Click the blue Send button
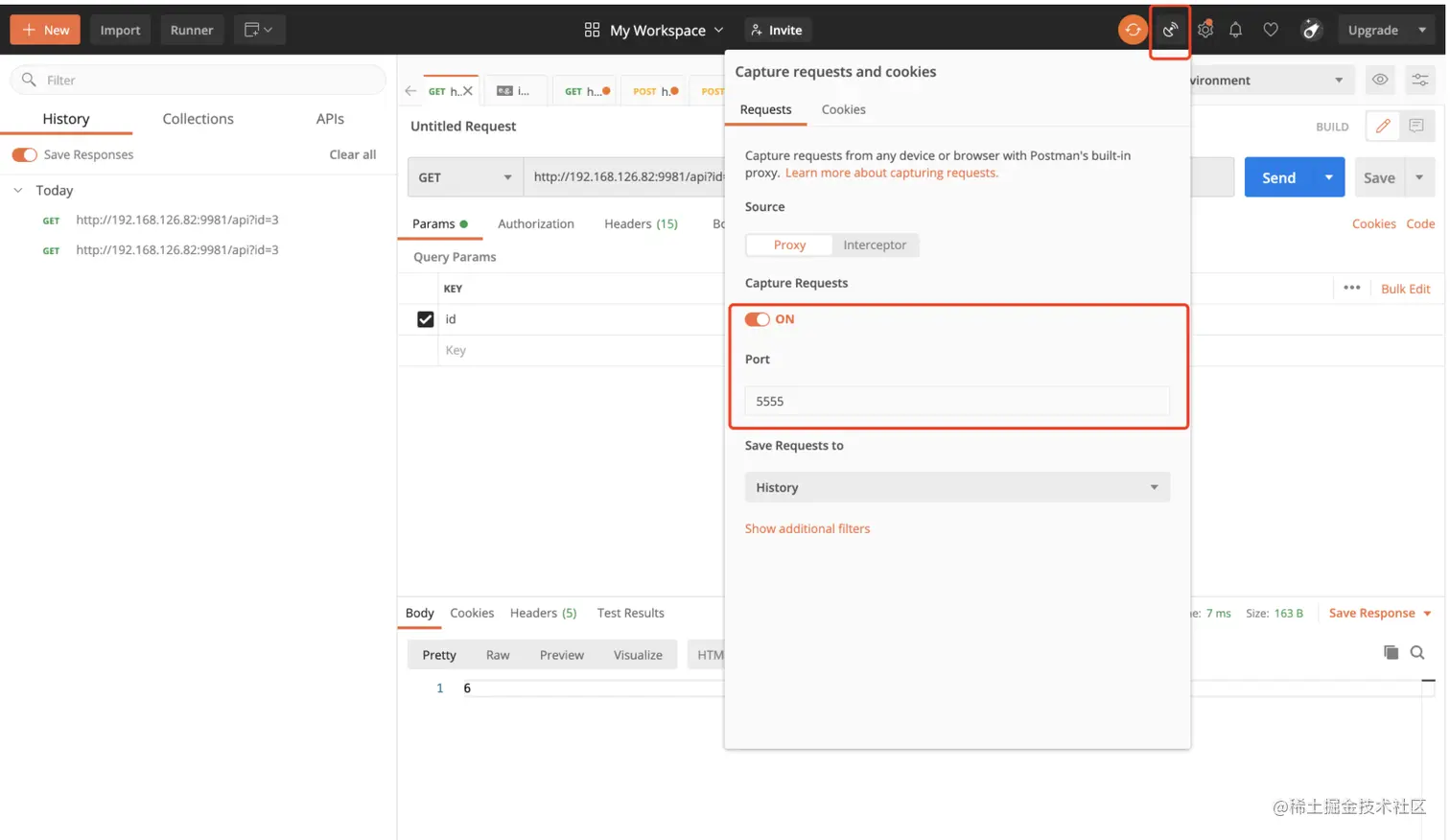 [1278, 177]
